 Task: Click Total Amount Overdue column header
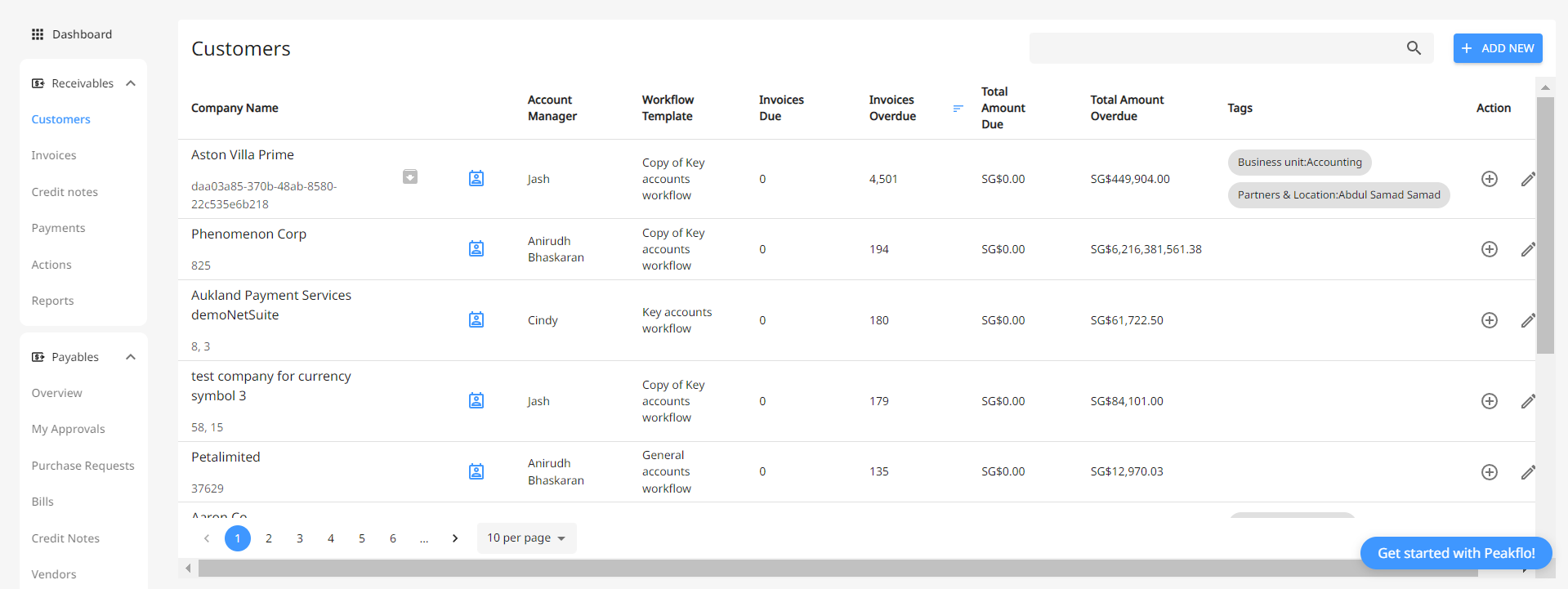tap(1127, 108)
